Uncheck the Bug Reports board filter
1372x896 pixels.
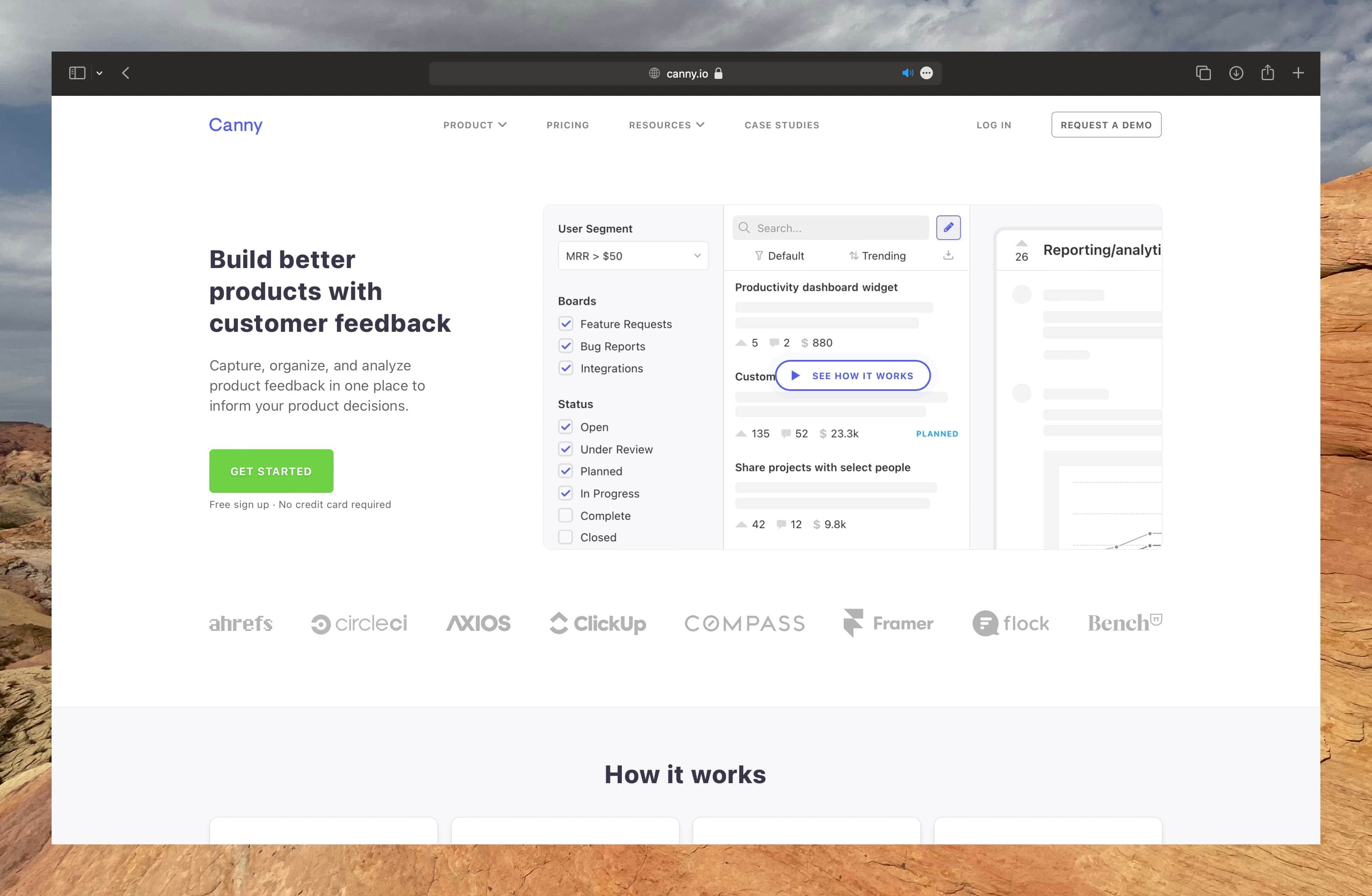point(566,346)
